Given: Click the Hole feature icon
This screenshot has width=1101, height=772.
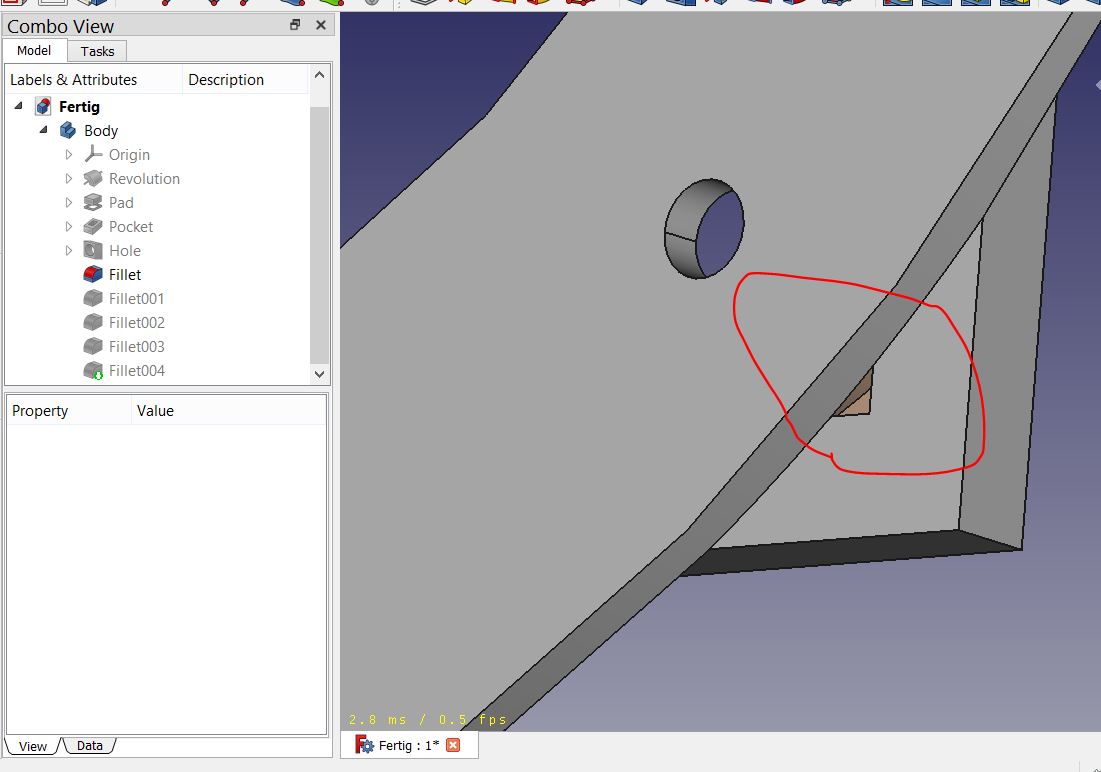Looking at the screenshot, I should point(93,250).
